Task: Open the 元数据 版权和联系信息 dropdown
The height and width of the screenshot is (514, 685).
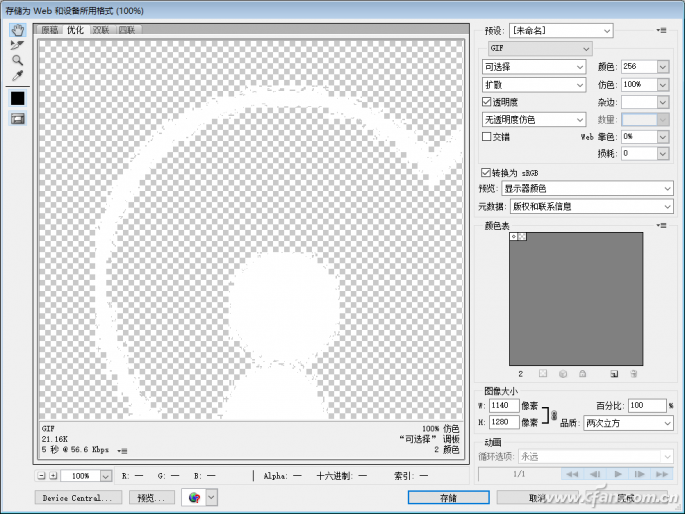Action: [x=592, y=207]
